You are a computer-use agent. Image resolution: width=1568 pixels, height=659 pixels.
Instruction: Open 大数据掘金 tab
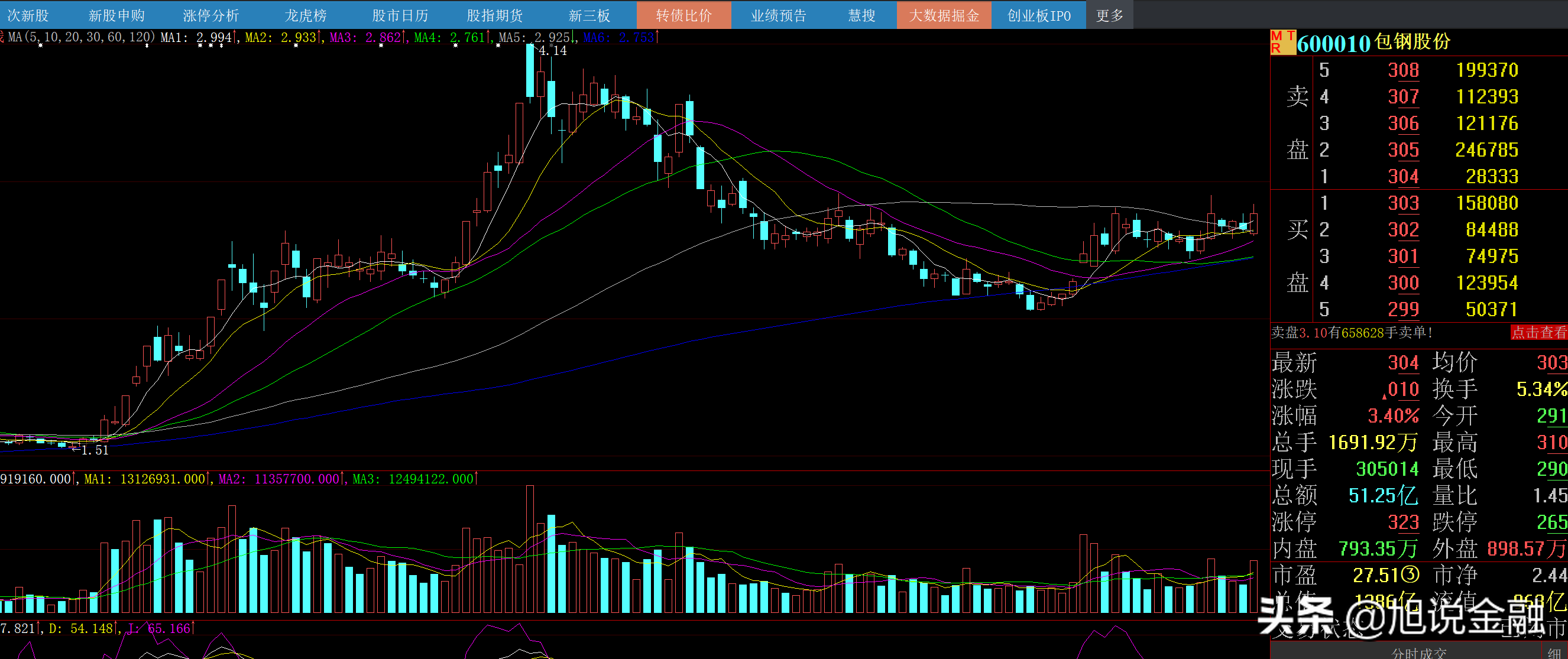944,15
